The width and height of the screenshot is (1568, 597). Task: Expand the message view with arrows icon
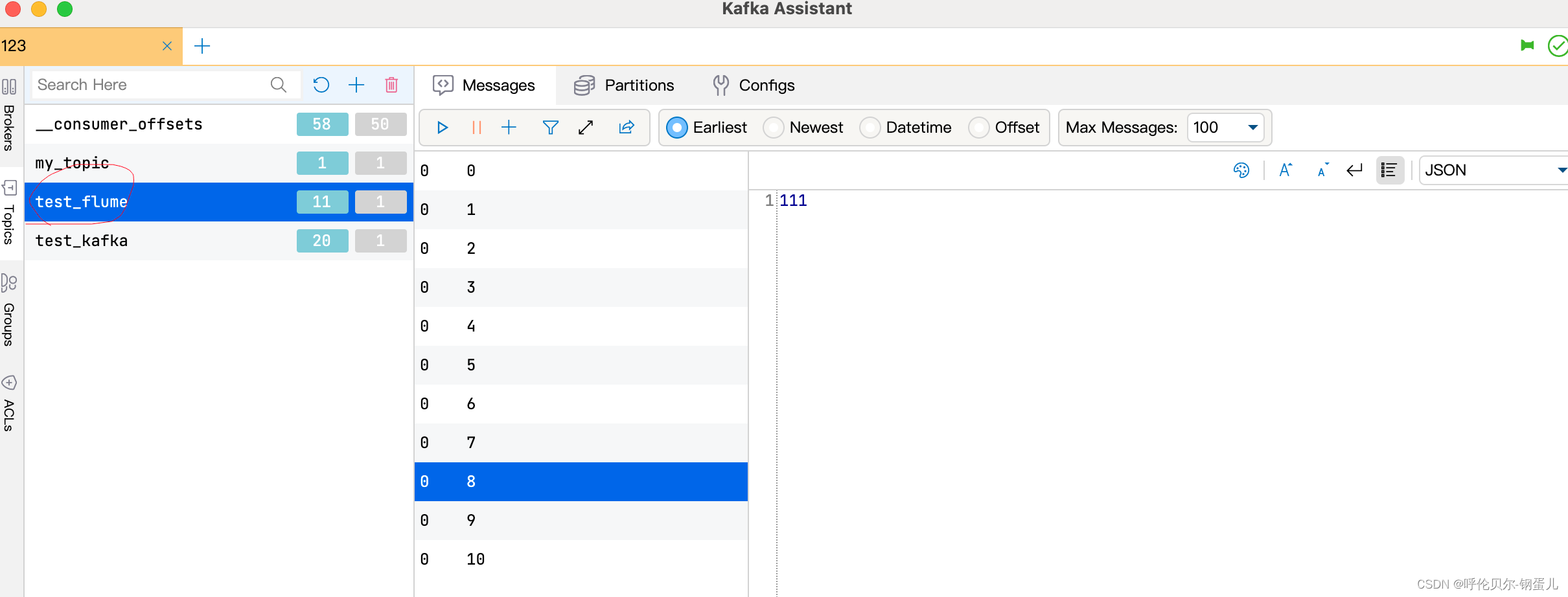click(x=586, y=128)
